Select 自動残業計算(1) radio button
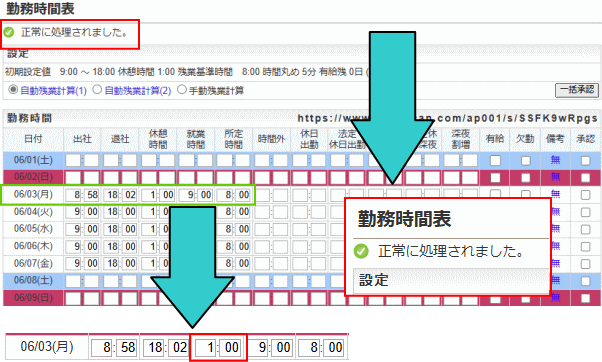602x362 pixels. 13,90
